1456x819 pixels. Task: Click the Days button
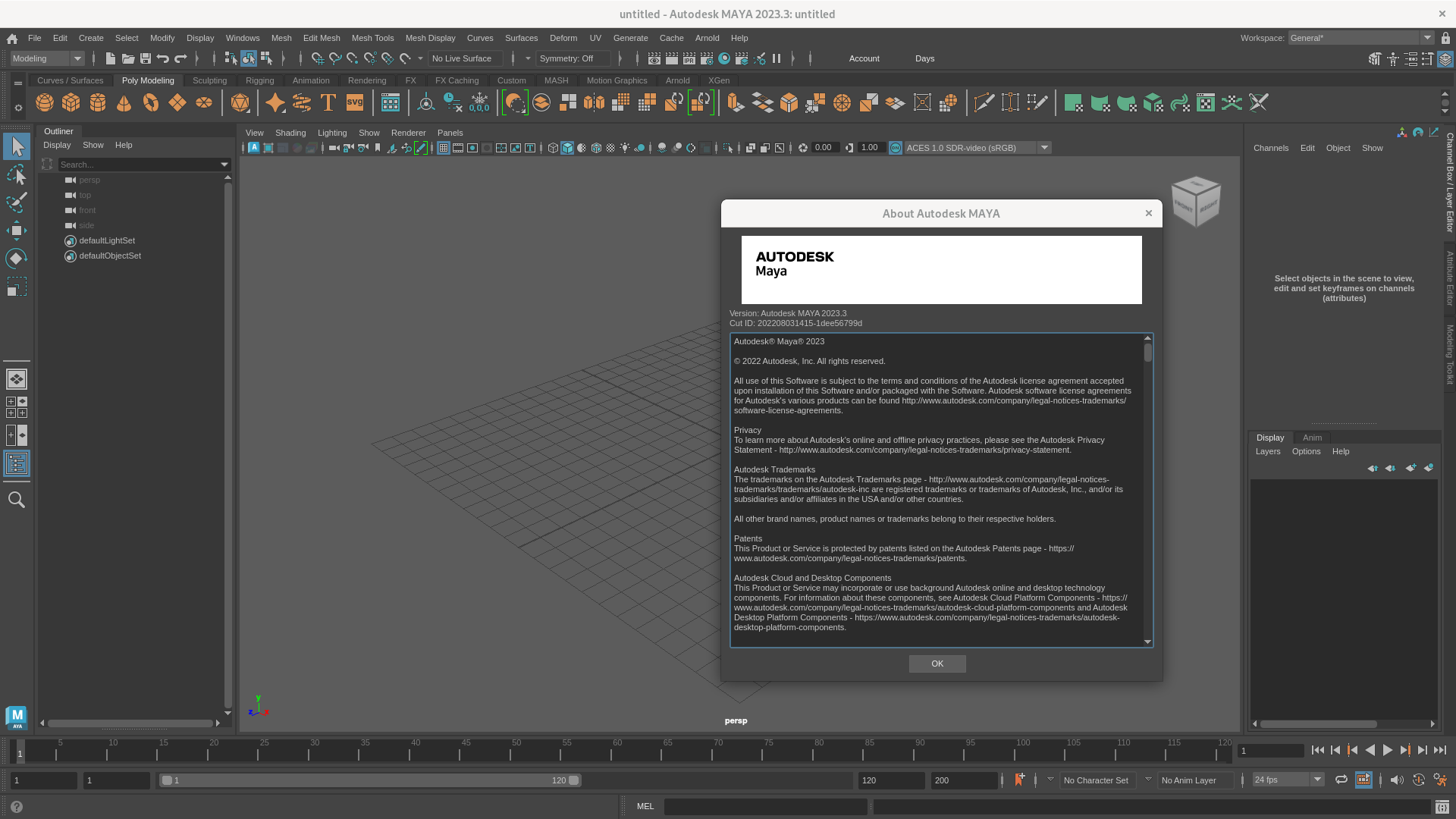(x=924, y=58)
